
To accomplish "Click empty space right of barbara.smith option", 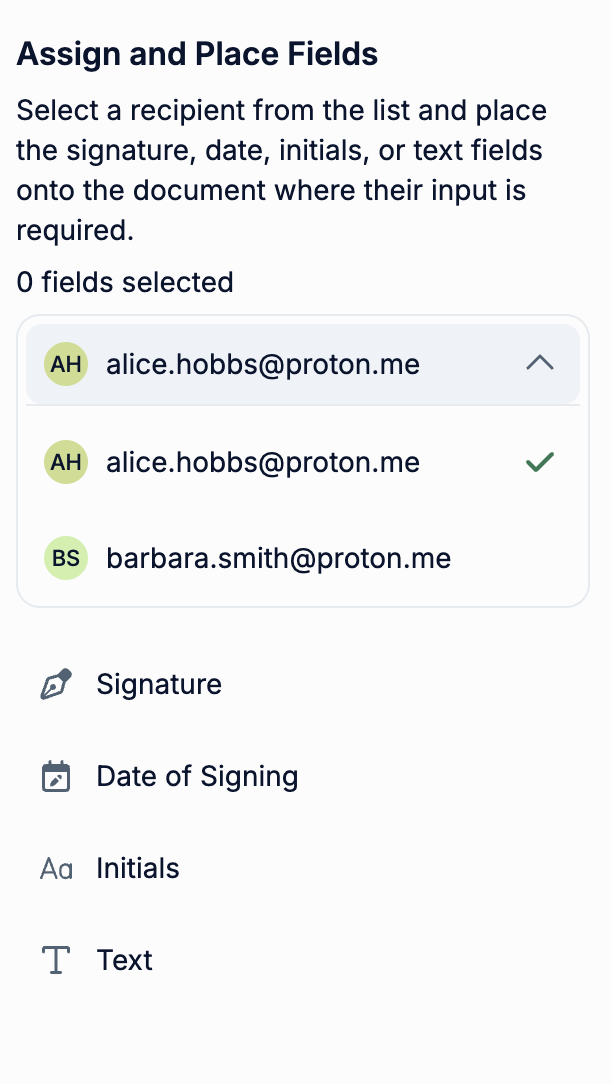I will click(520, 558).
